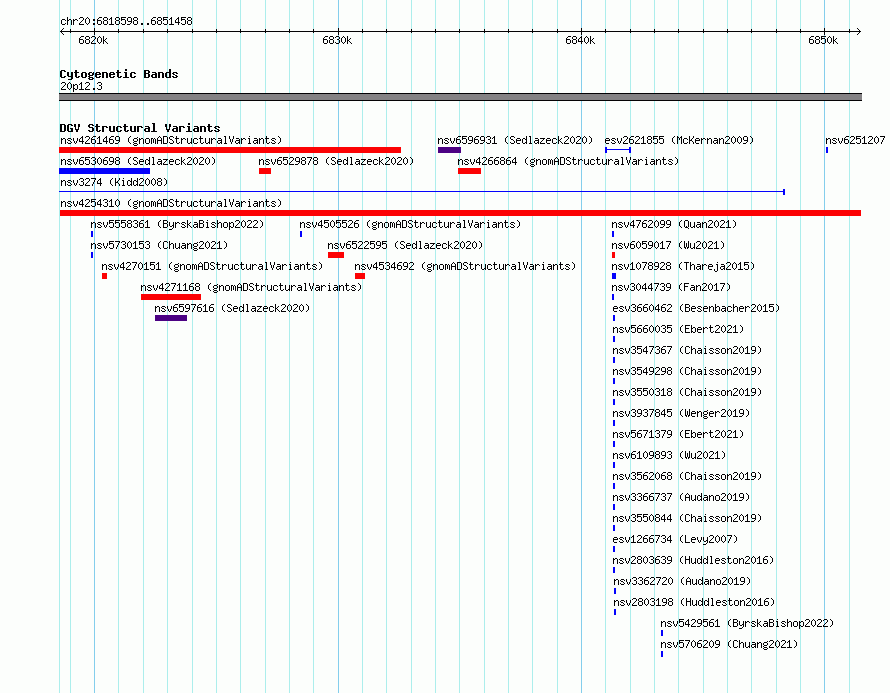
Task: Open nsv6522595 Sedlazeck2020 variant
Action: (x=405, y=245)
